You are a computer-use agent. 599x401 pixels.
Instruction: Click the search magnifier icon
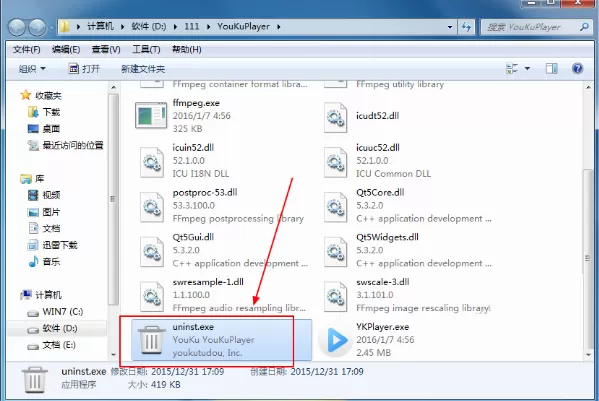(x=584, y=27)
